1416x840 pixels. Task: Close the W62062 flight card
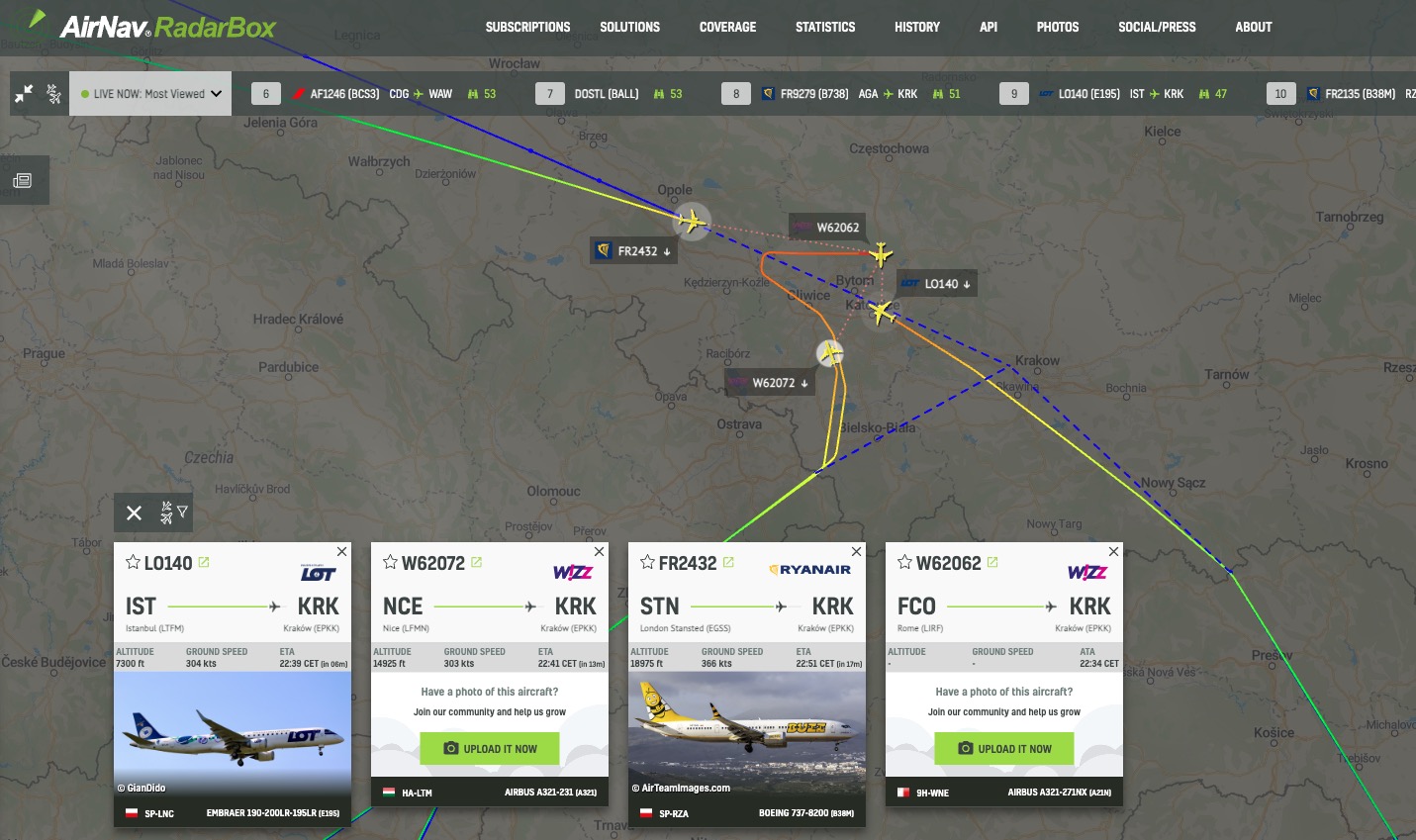[1113, 551]
